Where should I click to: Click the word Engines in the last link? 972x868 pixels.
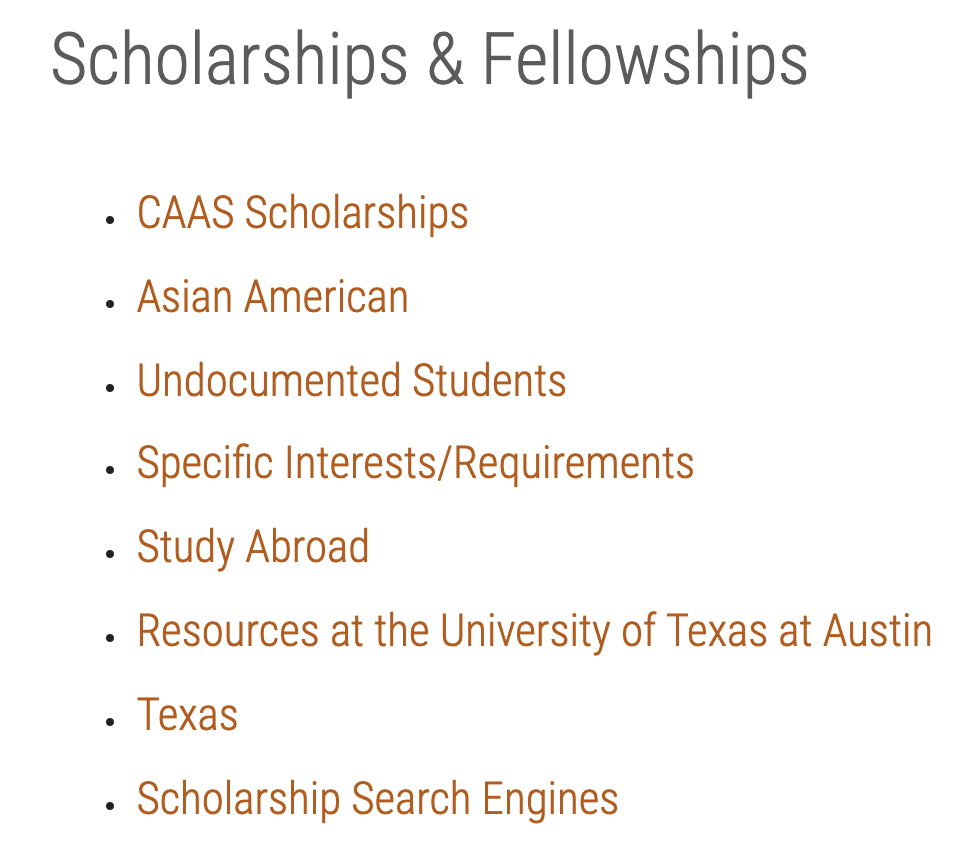[550, 800]
